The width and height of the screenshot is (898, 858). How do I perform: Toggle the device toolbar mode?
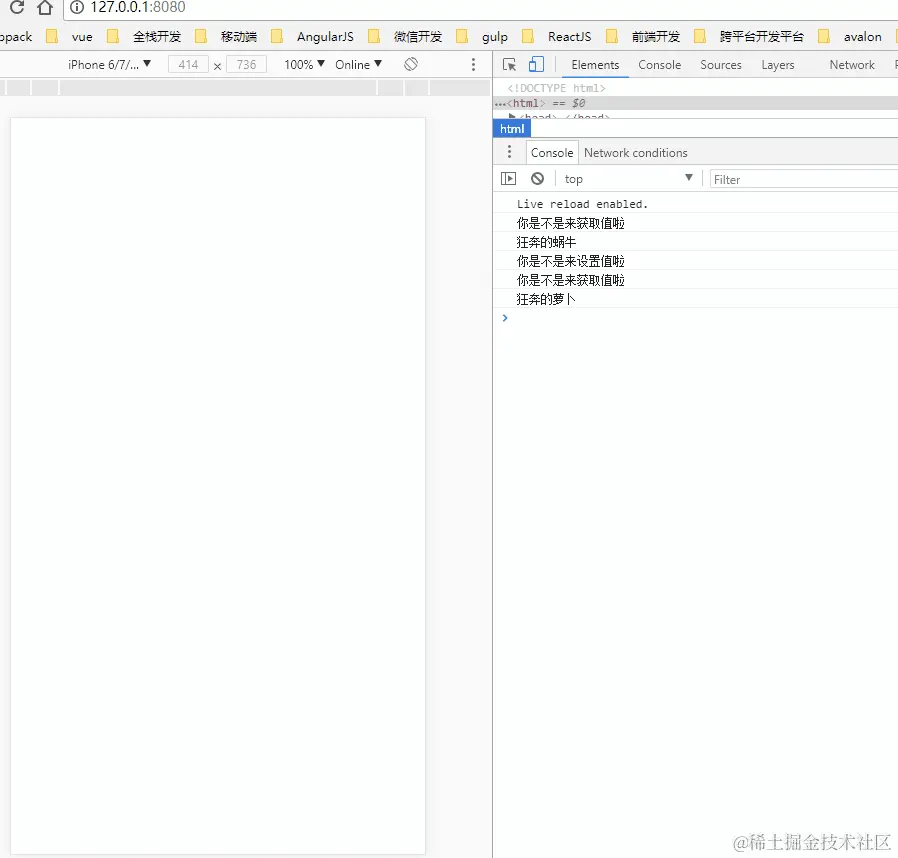[536, 64]
